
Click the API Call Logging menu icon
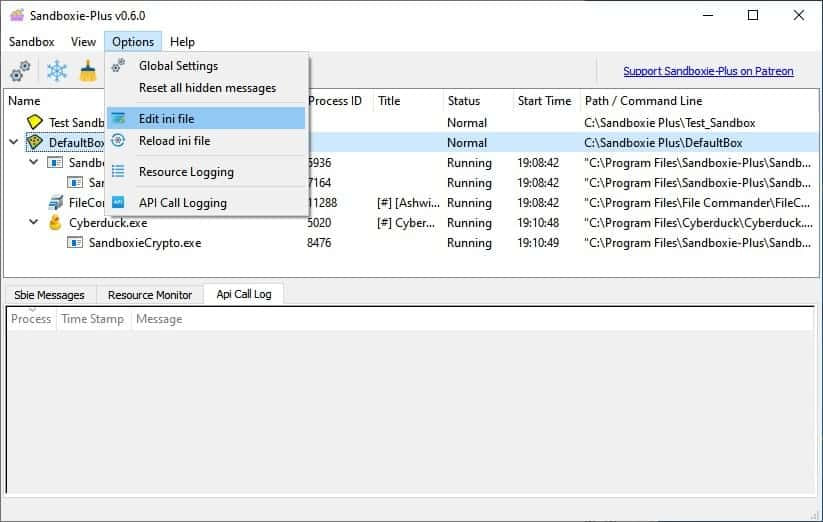tap(119, 203)
